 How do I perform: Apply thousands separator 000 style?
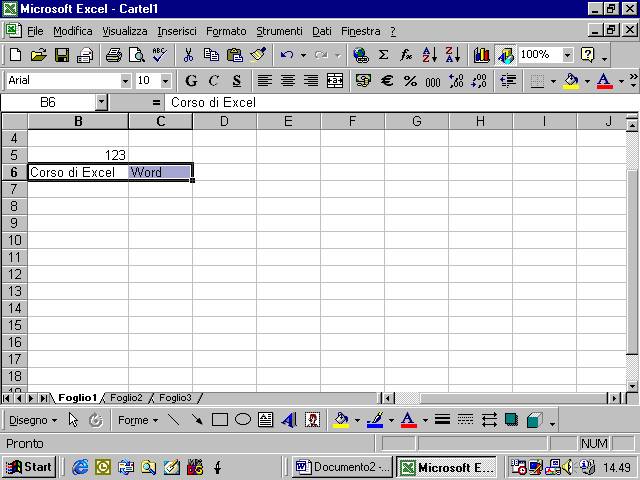[433, 80]
